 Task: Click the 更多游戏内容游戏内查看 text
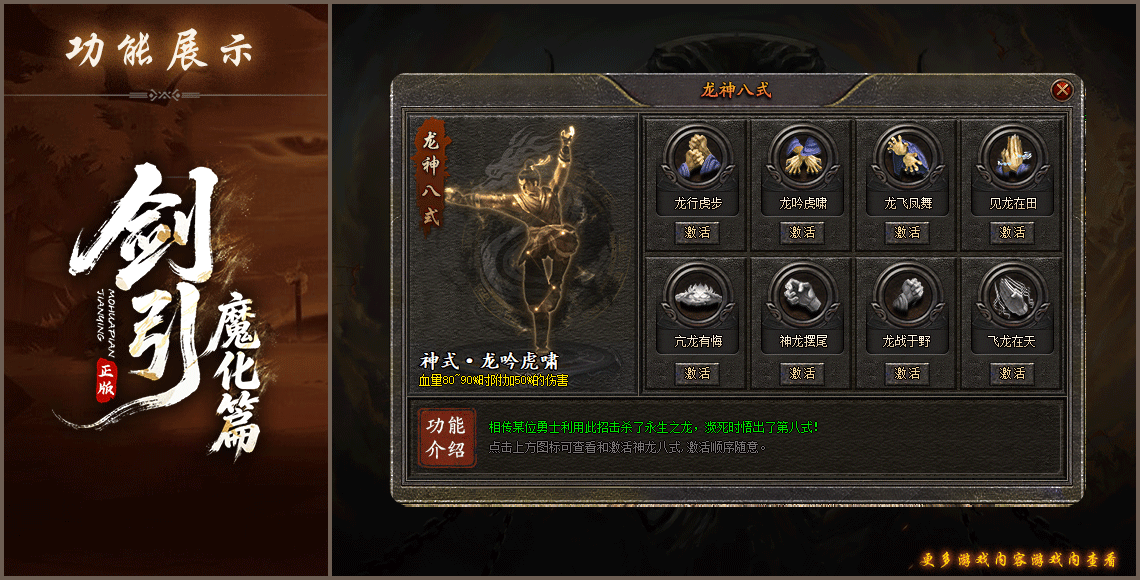(x=1018, y=560)
